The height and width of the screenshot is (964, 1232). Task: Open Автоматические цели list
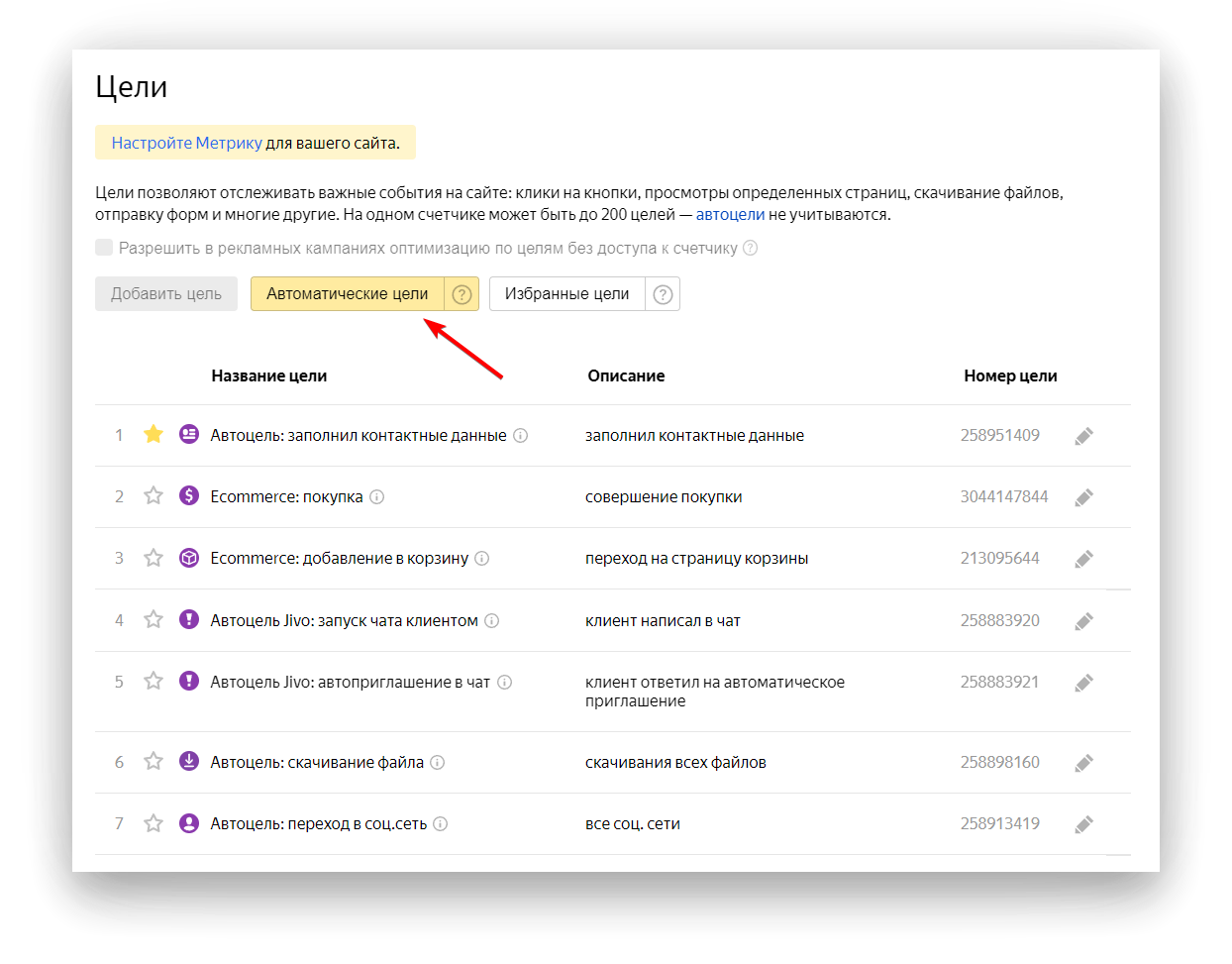pyautogui.click(x=348, y=294)
